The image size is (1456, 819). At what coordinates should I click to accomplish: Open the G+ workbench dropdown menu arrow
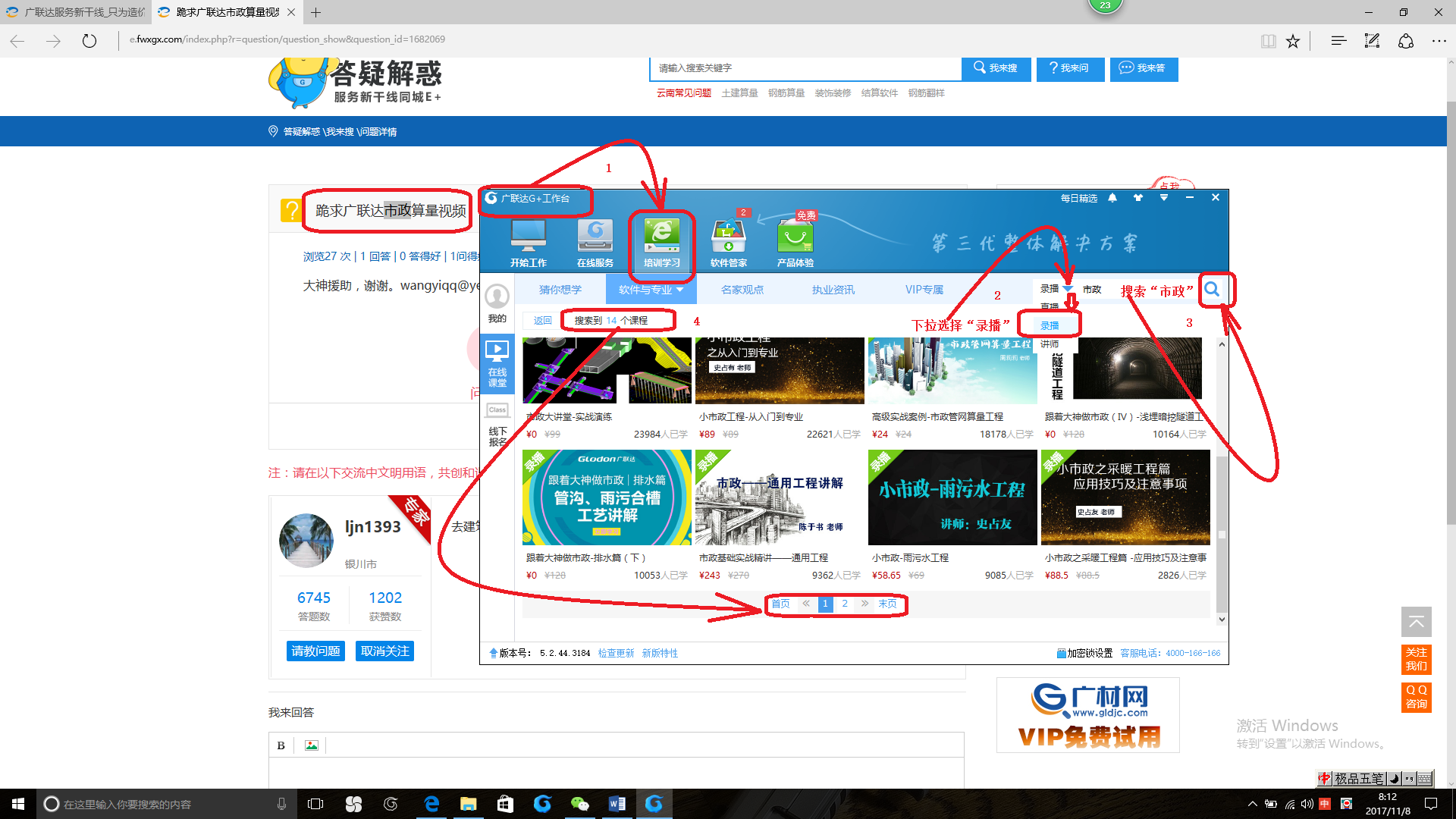[x=1164, y=198]
